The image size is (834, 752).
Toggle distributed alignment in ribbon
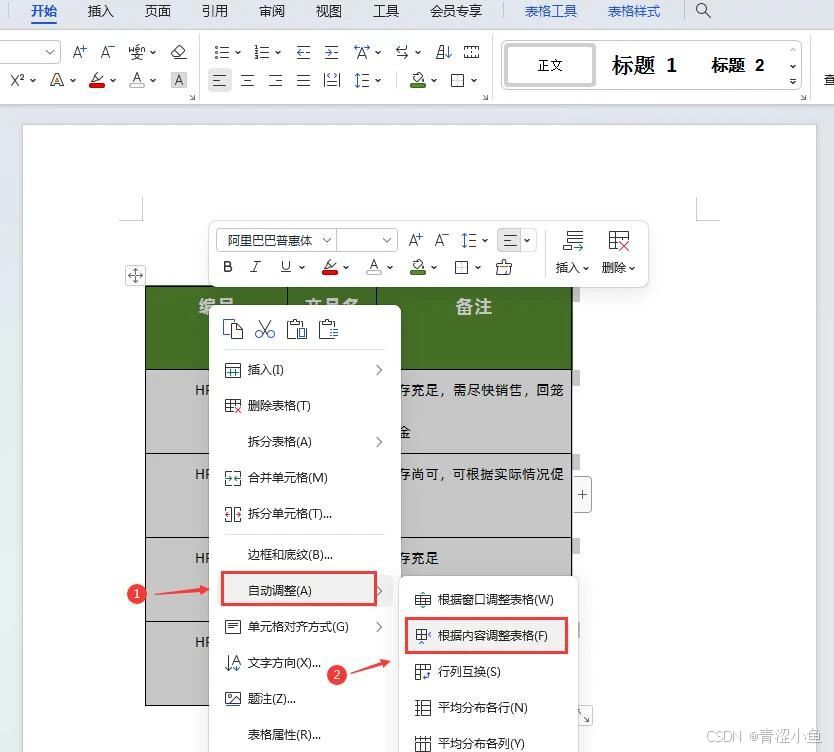332,80
